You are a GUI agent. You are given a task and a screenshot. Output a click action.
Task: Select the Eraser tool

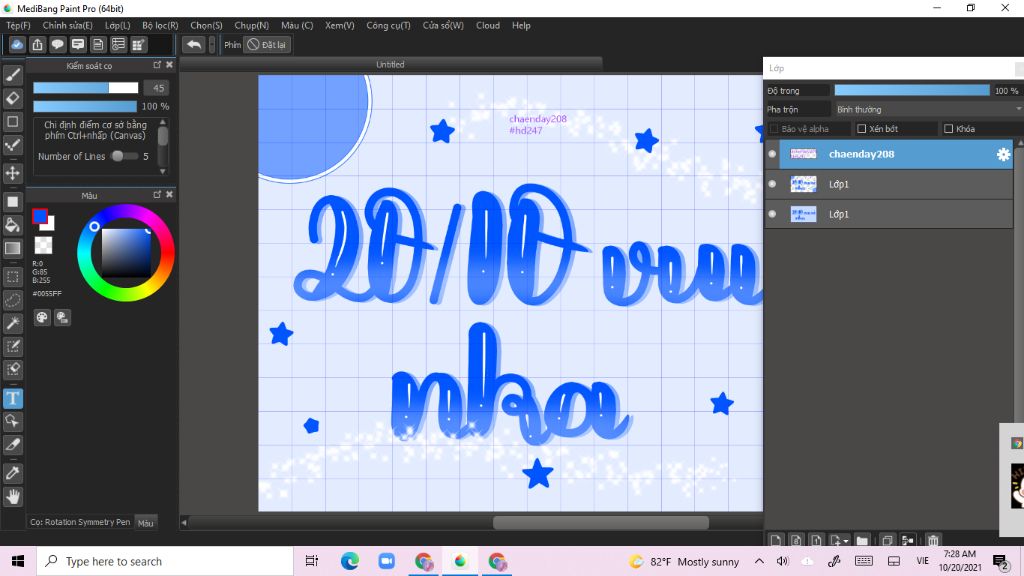[x=12, y=99]
